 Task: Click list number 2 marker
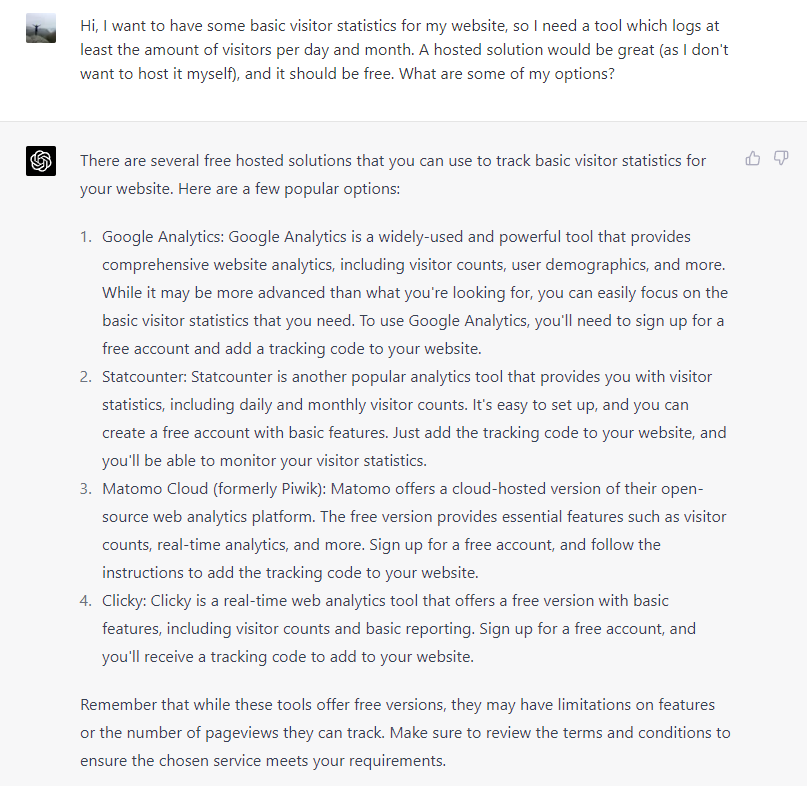click(x=85, y=377)
